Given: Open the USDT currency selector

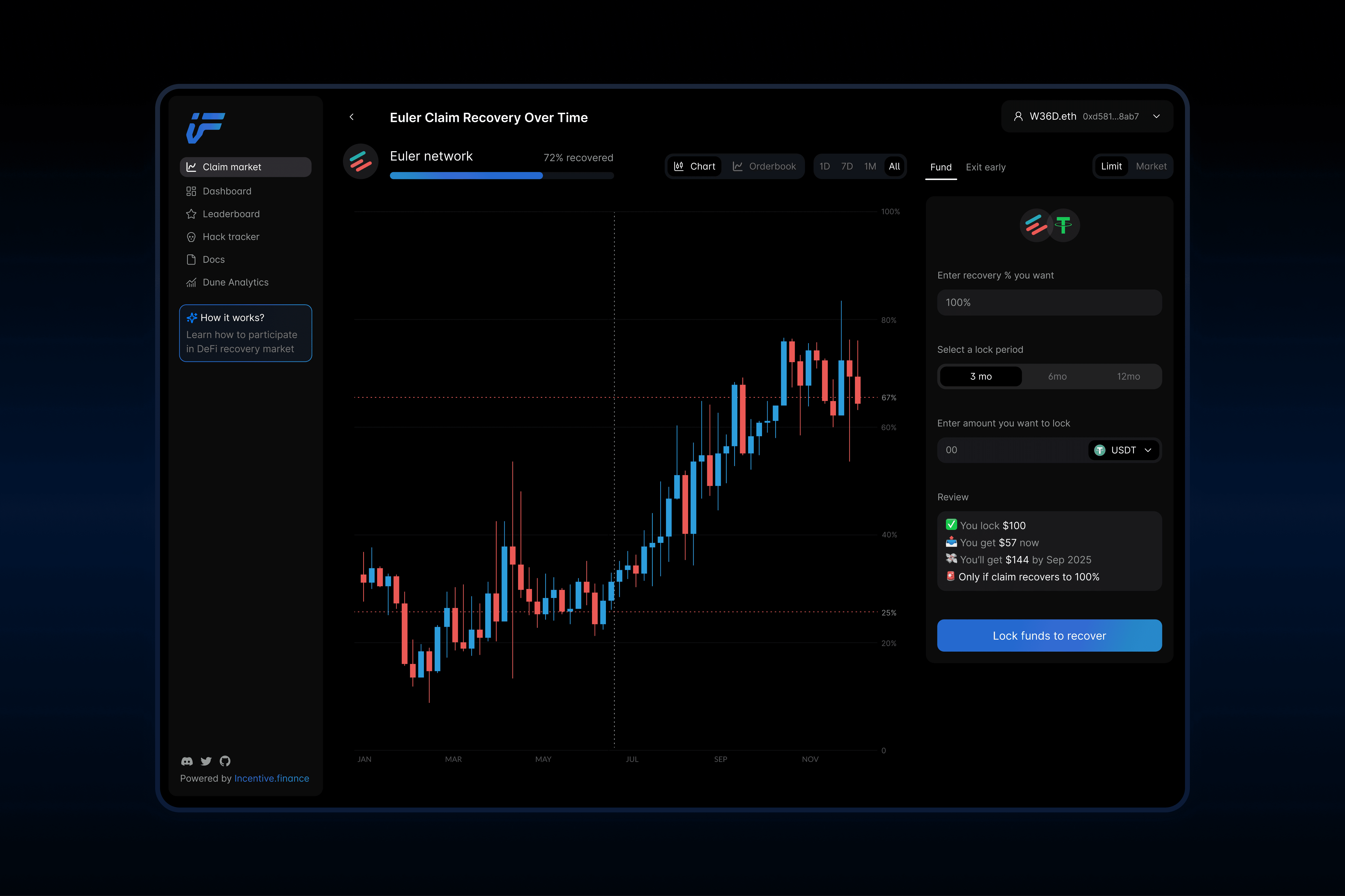Looking at the screenshot, I should (x=1123, y=450).
